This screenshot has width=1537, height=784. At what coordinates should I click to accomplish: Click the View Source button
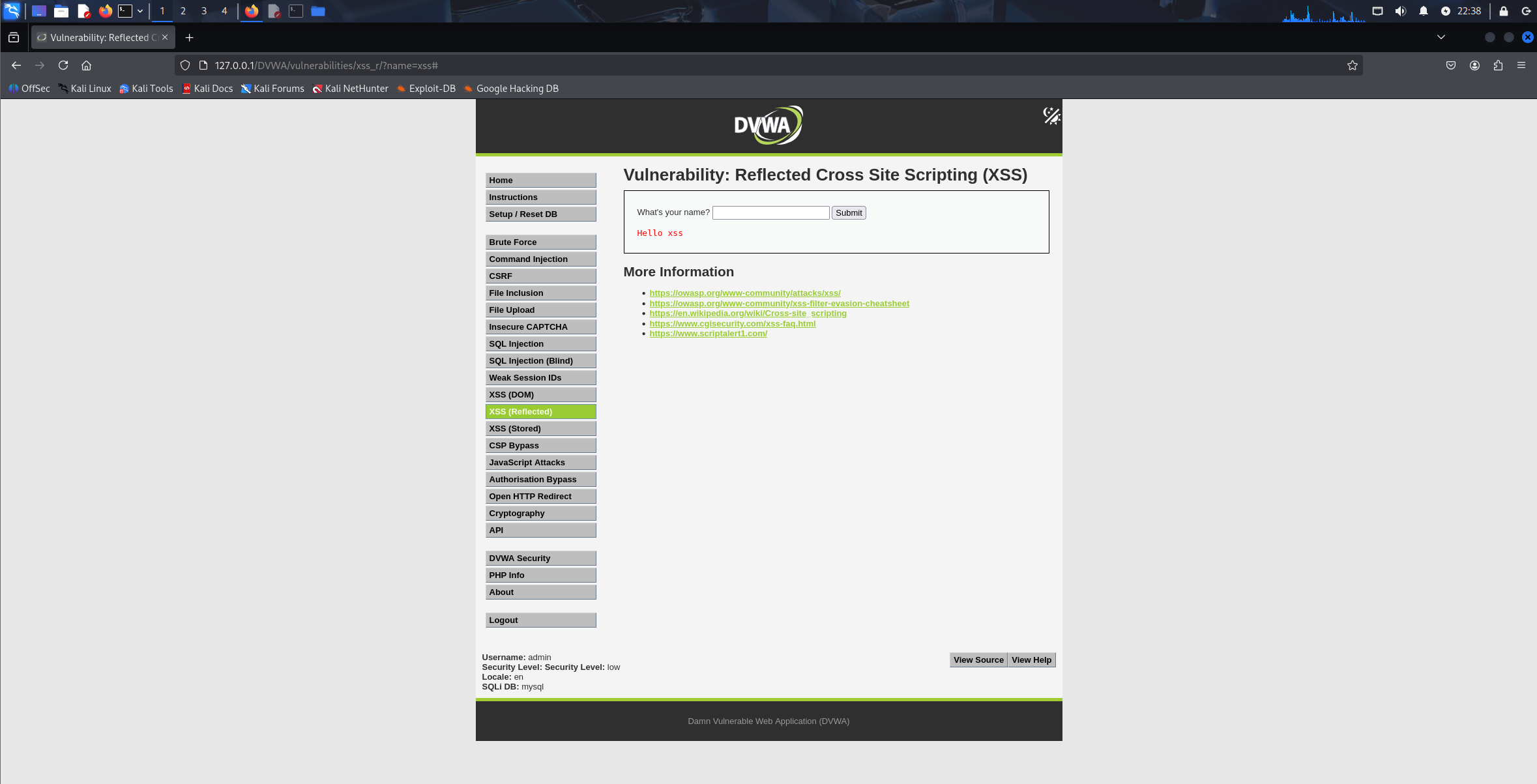[x=978, y=660]
